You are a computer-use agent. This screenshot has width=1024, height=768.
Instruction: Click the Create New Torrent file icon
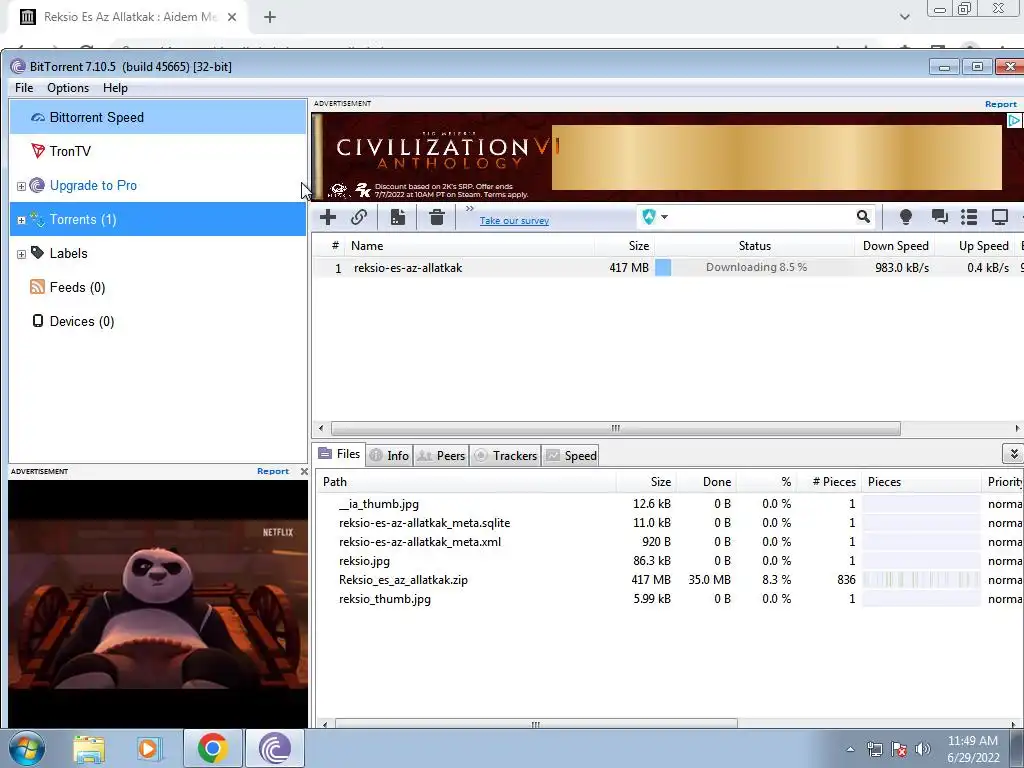[x=398, y=217]
